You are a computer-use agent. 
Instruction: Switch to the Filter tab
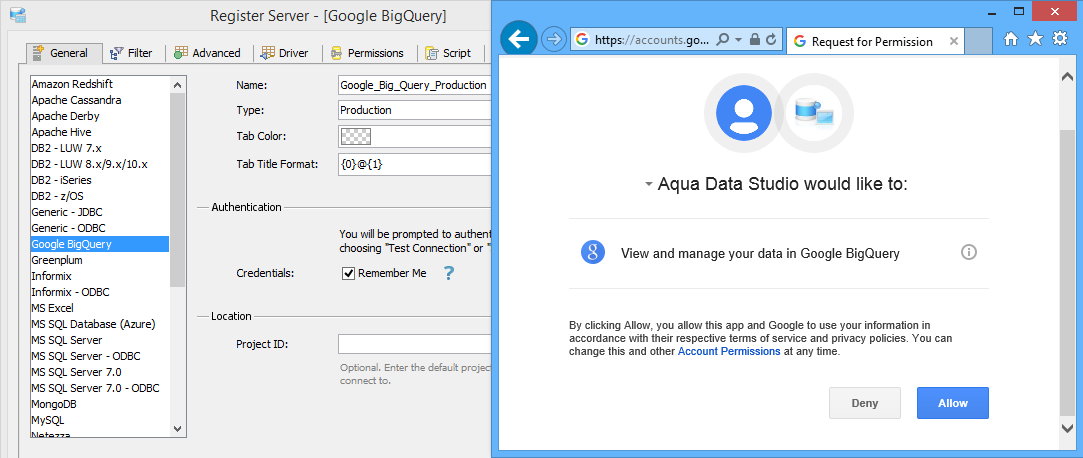click(132, 53)
